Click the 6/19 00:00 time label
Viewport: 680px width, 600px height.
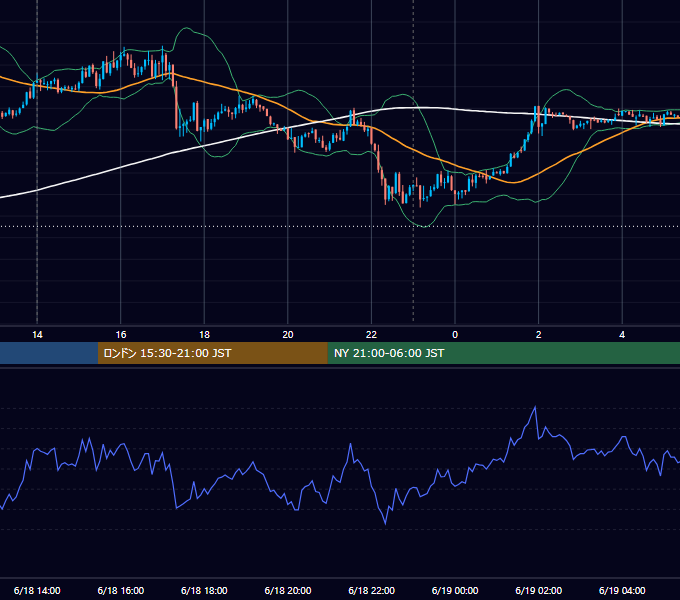(455, 590)
